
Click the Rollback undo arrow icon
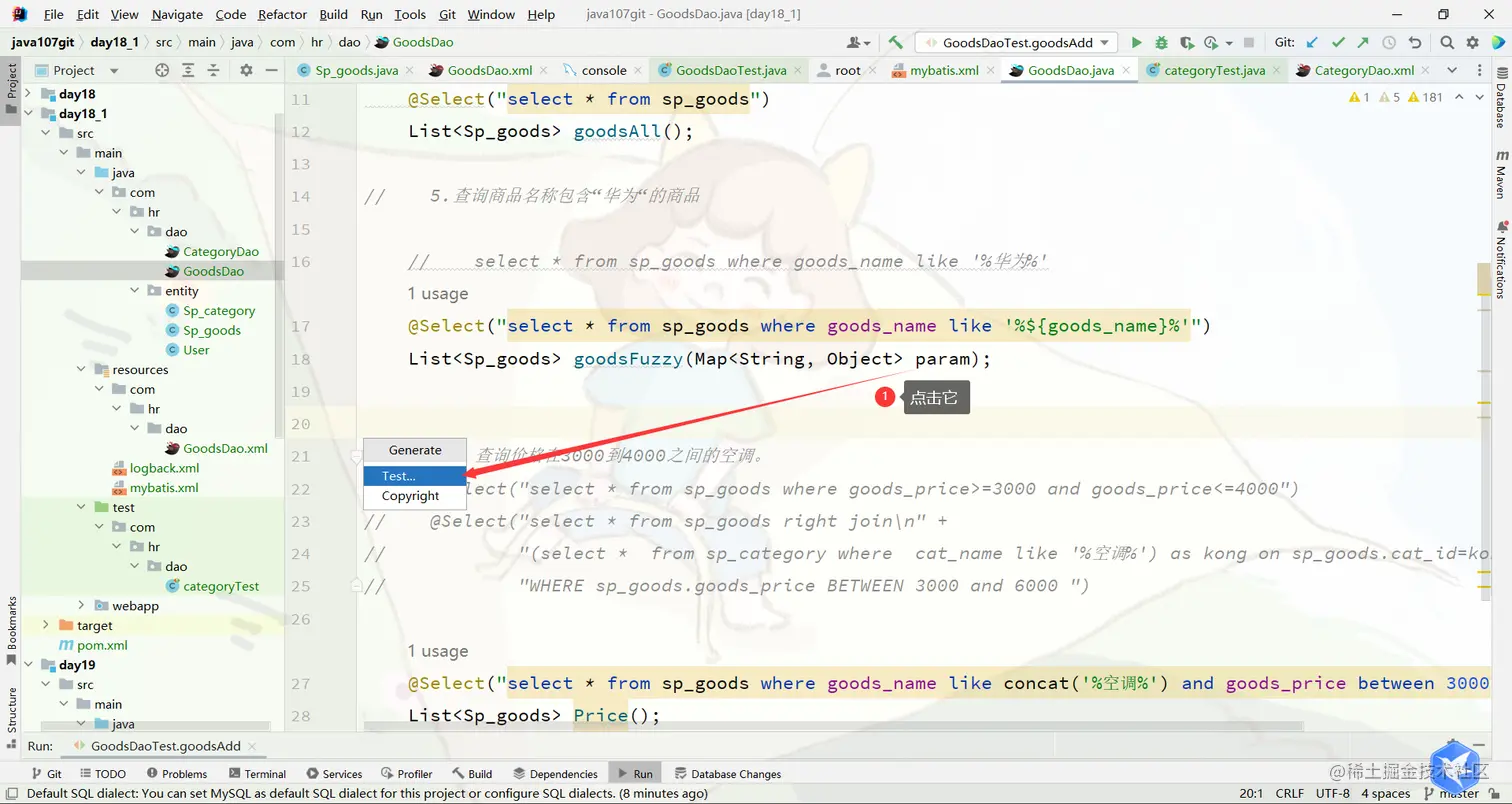click(1415, 43)
